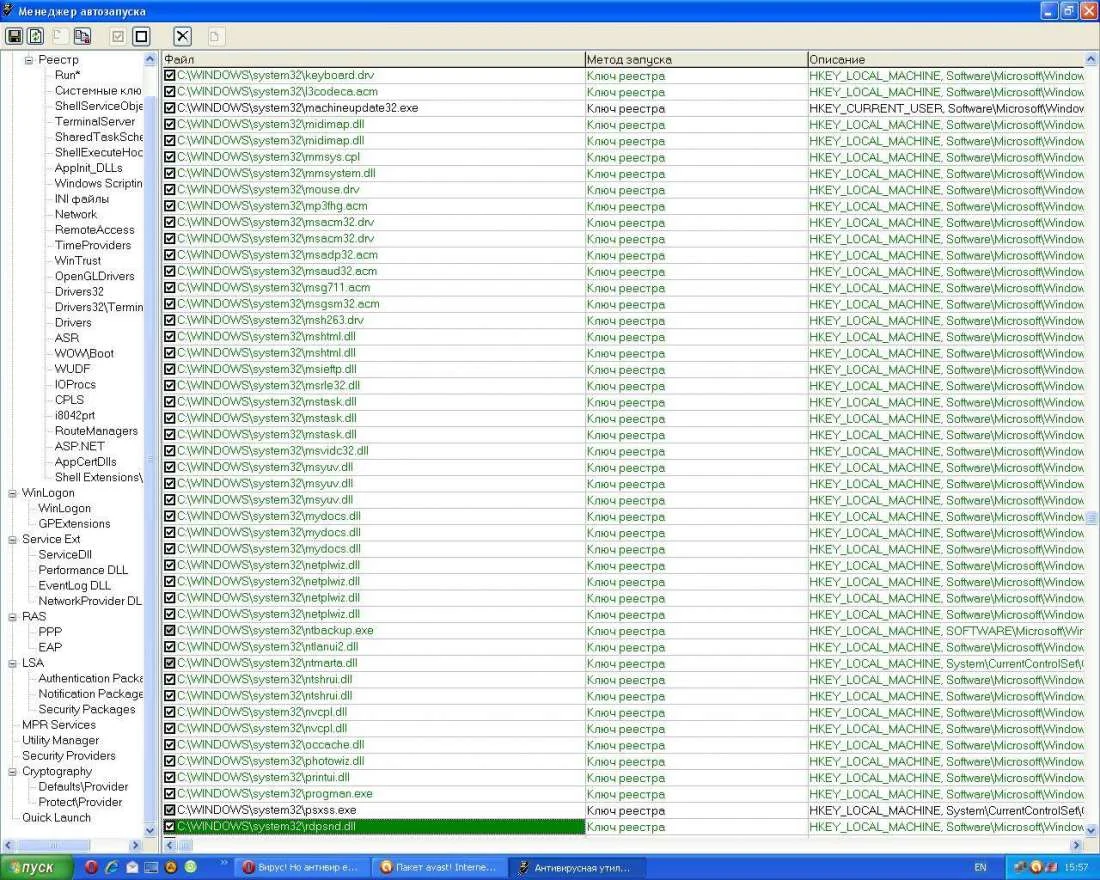Uncheck the ntbackup.exe checkbox
Viewport: 1100px width, 880px height.
(170, 630)
